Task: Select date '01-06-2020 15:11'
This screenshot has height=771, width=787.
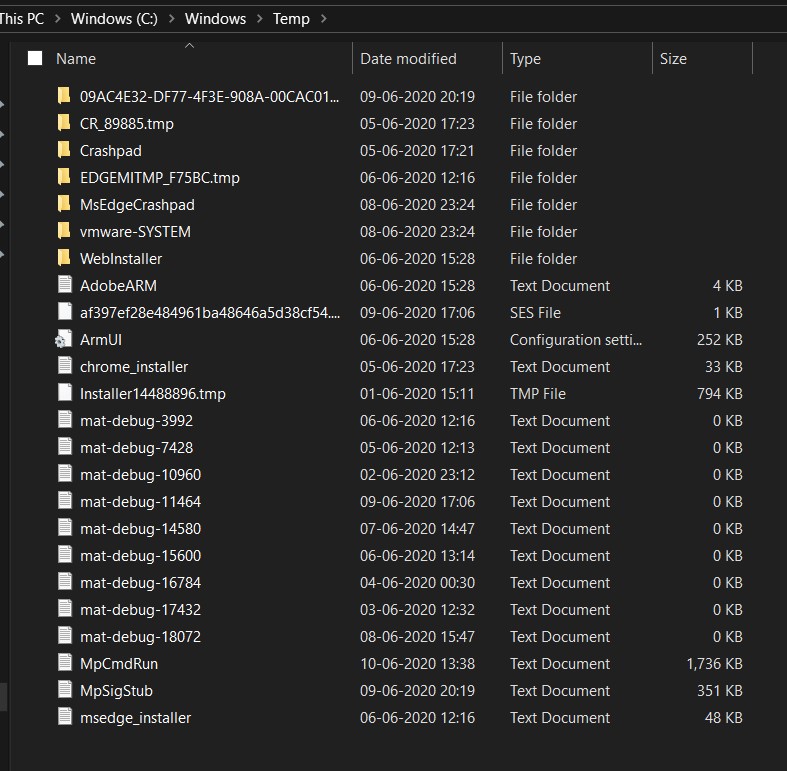Action: [417, 394]
